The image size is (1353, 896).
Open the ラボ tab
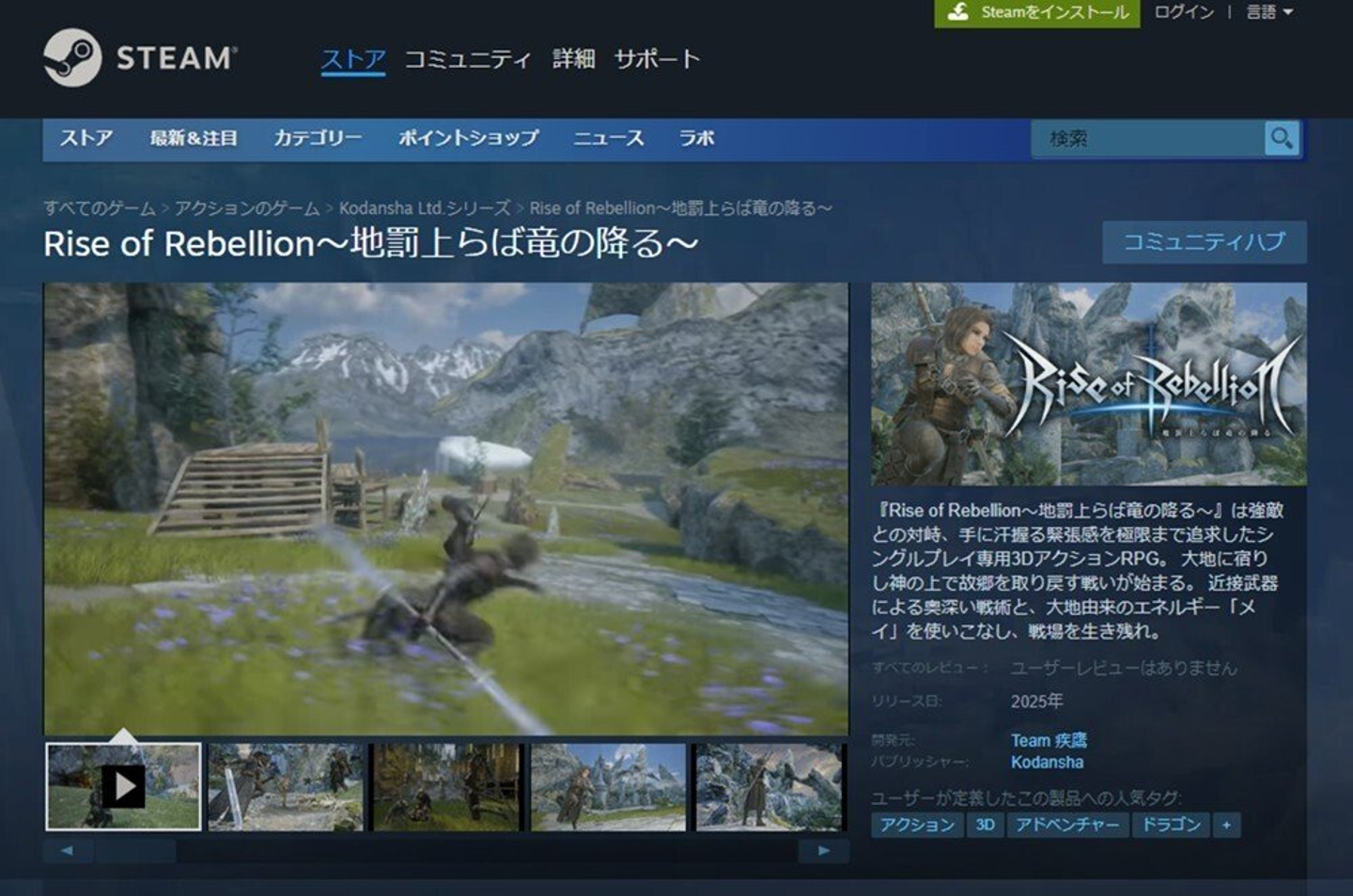pyautogui.click(x=697, y=138)
